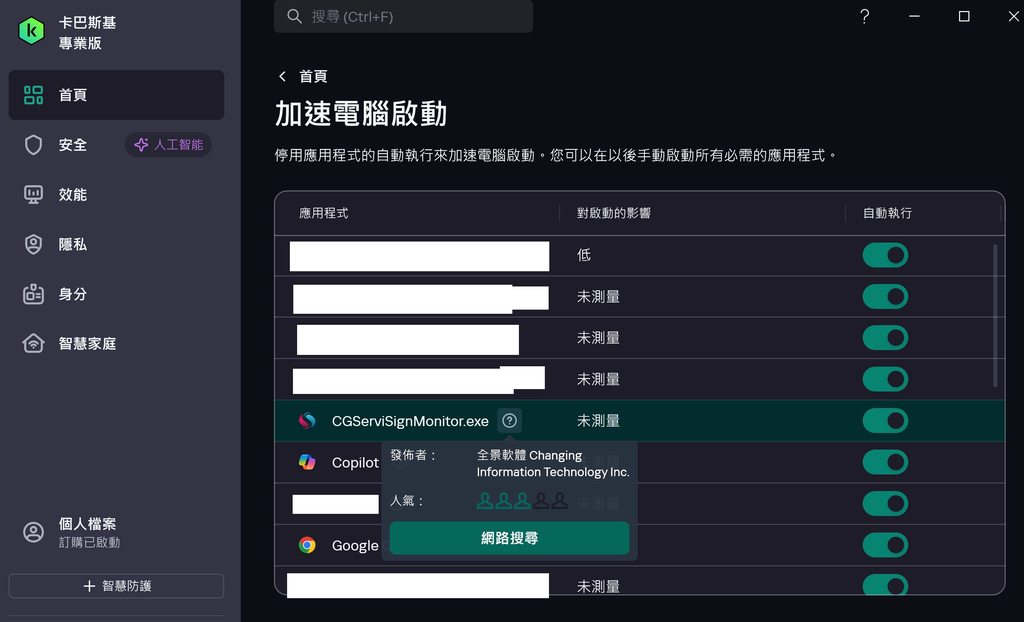Maximize the Kaspersky window
Screen dimensions: 1024x622
[x=964, y=16]
